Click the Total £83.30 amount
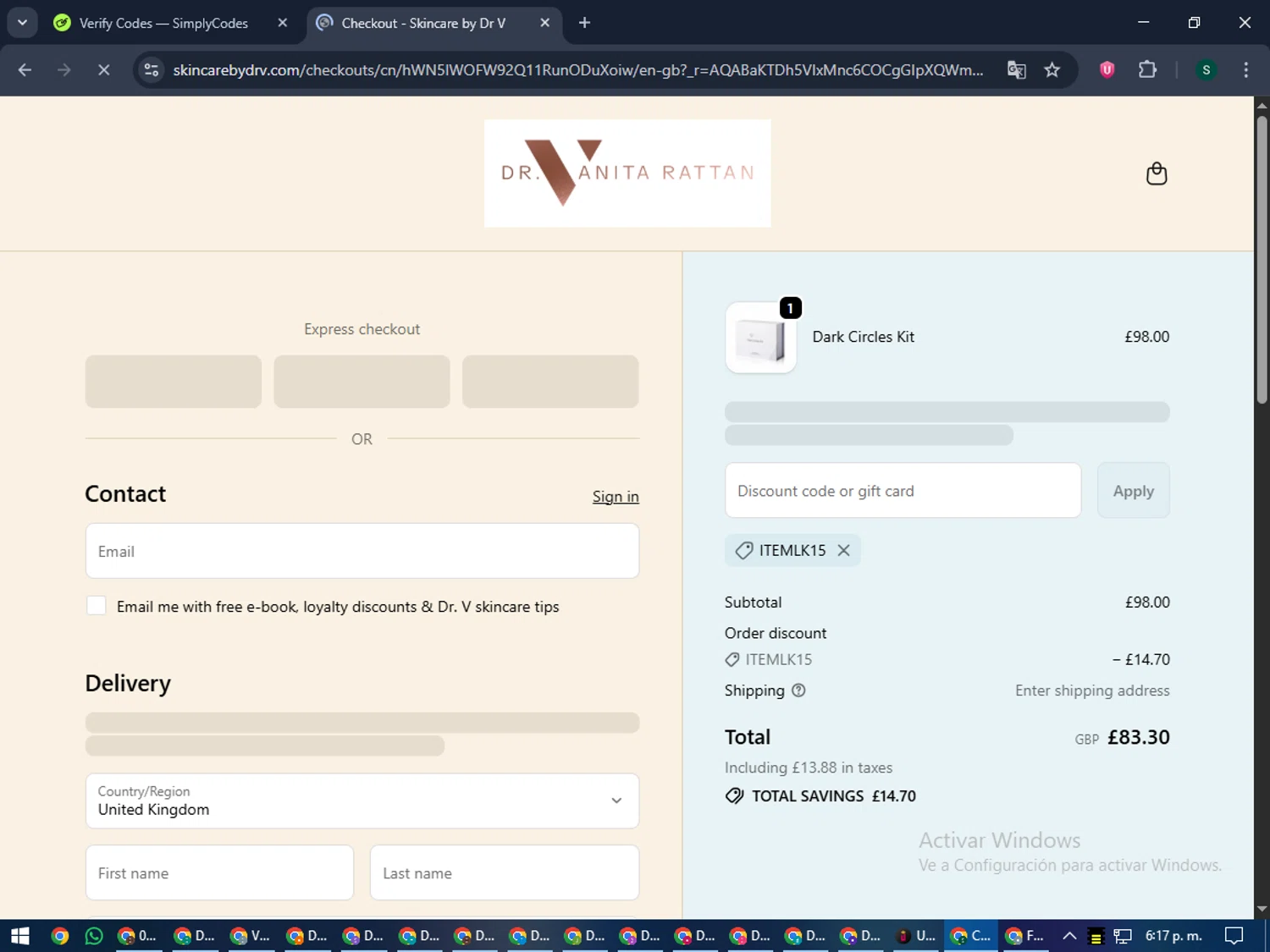This screenshot has height=952, width=1270. click(1139, 737)
